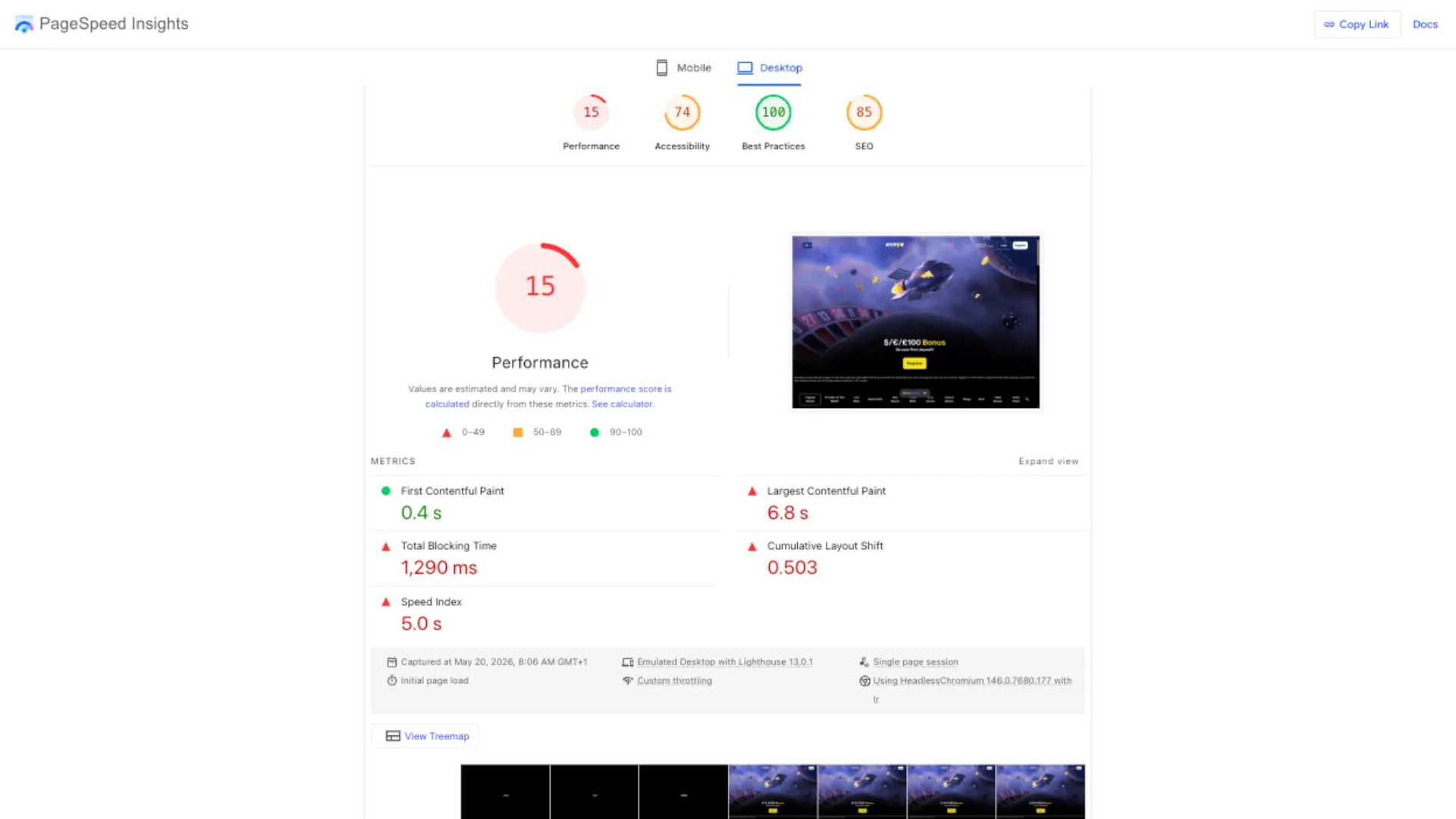1456x819 pixels.
Task: Click the treemap icon in View Treemap
Action: click(393, 736)
